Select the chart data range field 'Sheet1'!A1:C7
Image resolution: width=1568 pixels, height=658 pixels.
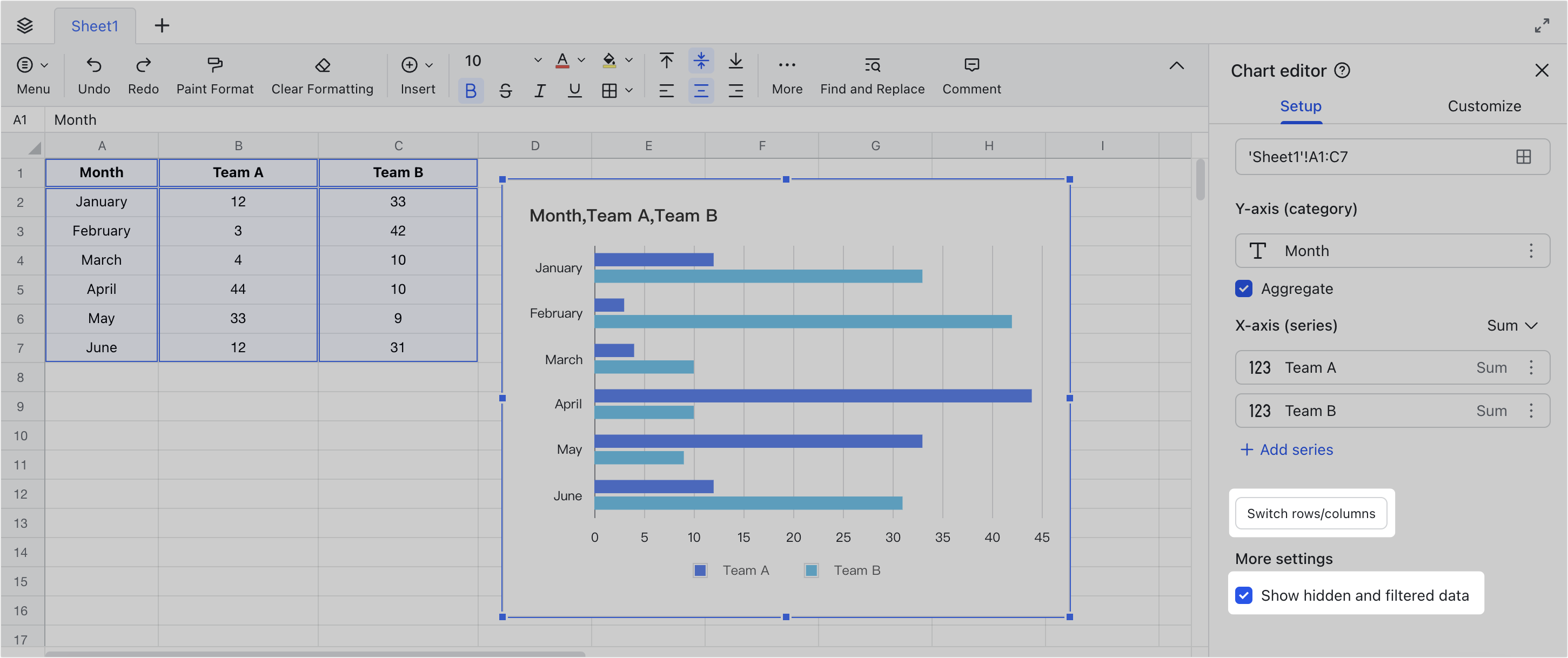click(1370, 157)
